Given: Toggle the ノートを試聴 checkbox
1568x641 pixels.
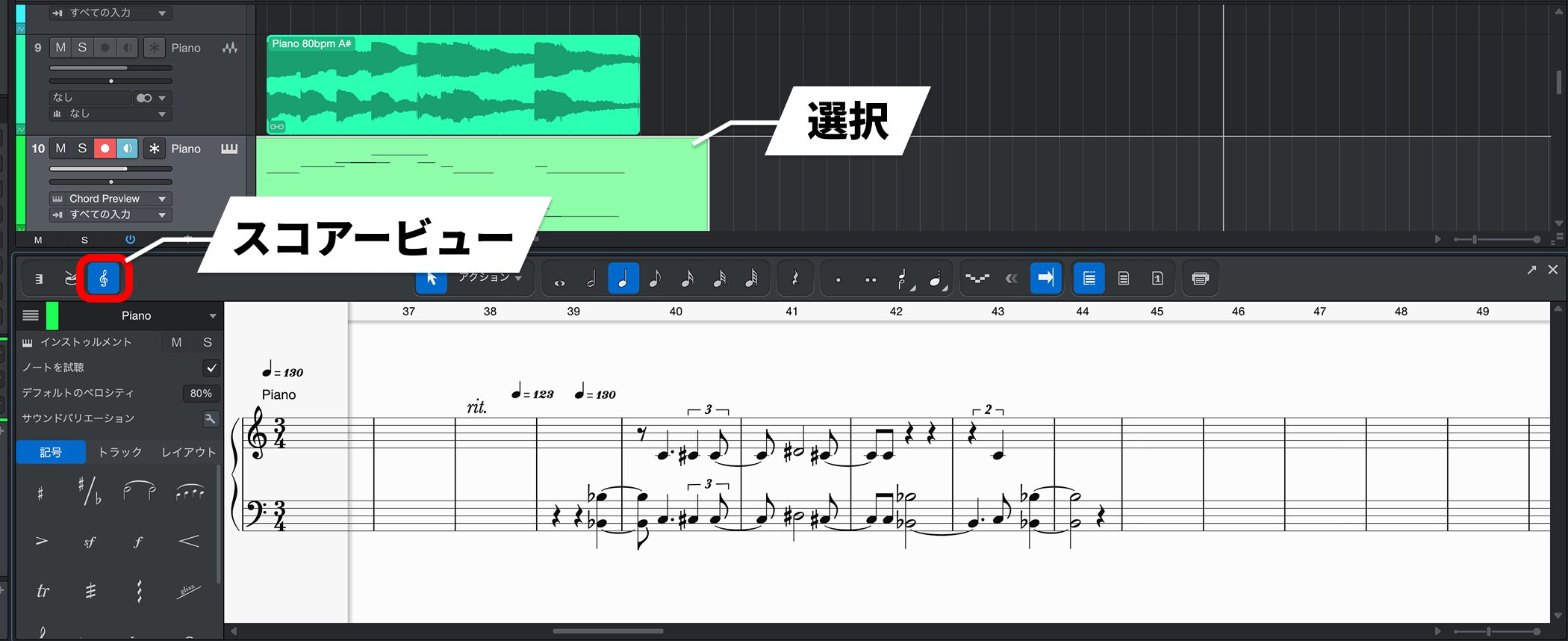Looking at the screenshot, I should click(211, 368).
